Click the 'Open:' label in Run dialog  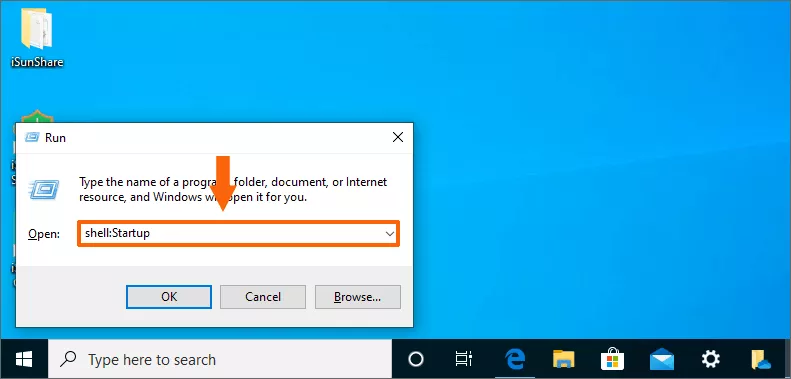point(44,234)
